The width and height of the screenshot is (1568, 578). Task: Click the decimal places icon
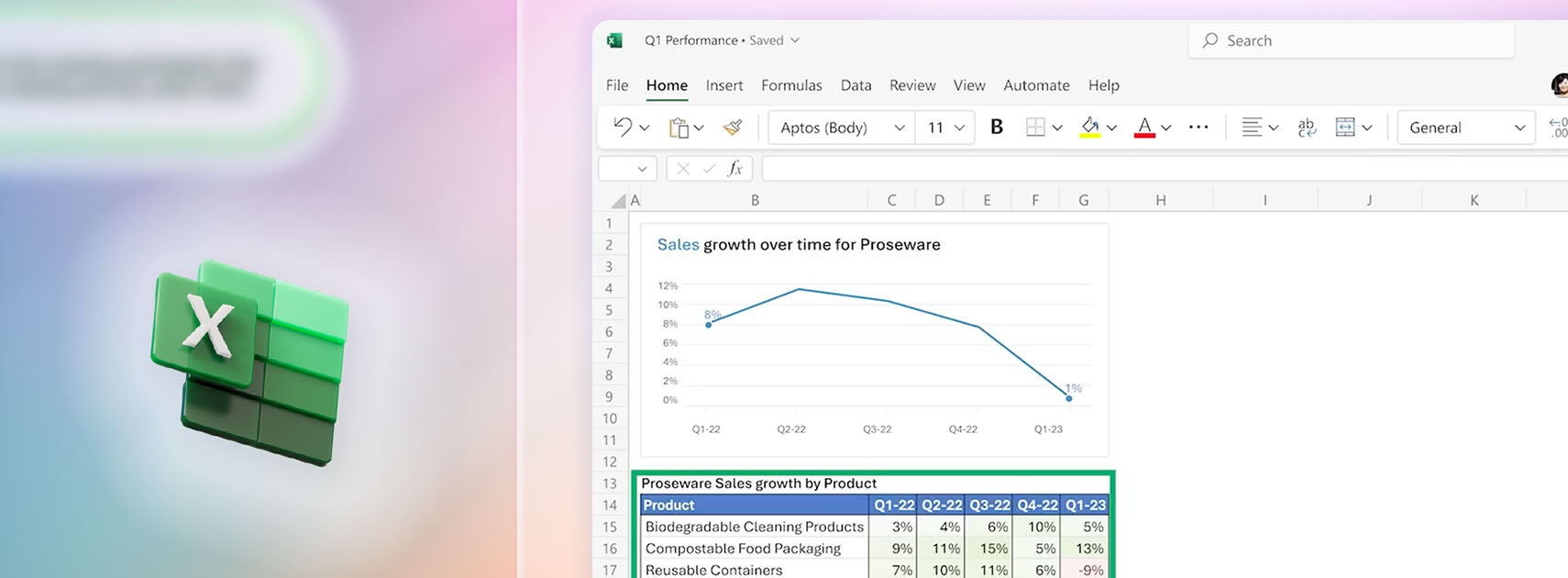(1558, 128)
